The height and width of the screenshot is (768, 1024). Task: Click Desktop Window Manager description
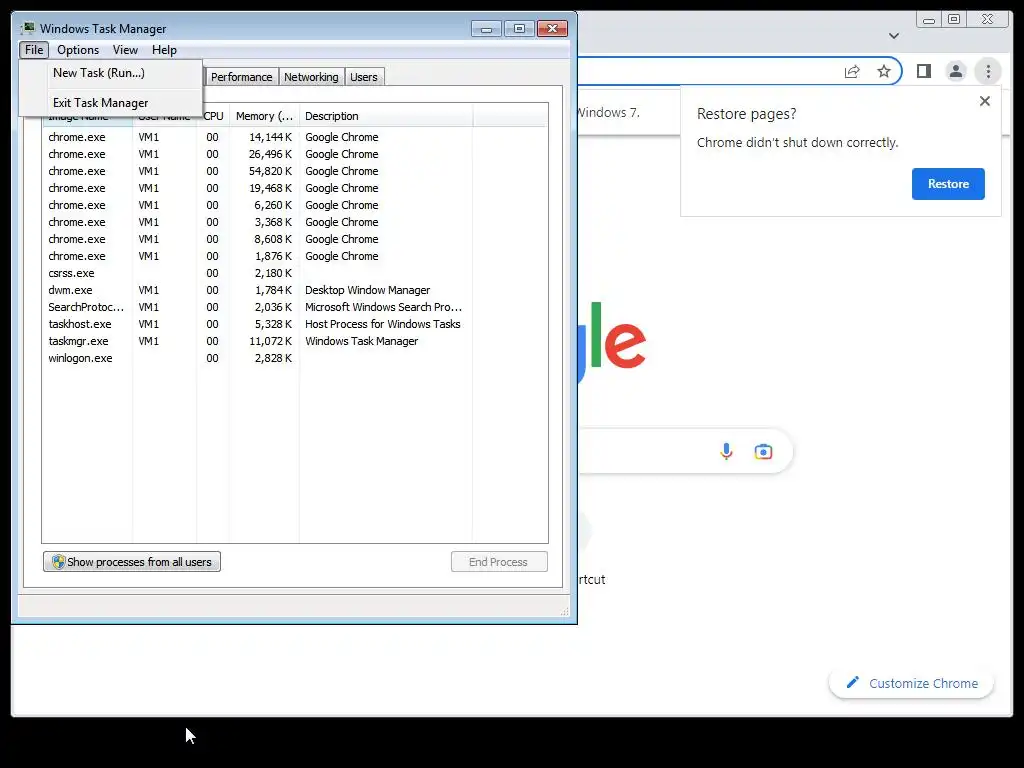pos(368,290)
